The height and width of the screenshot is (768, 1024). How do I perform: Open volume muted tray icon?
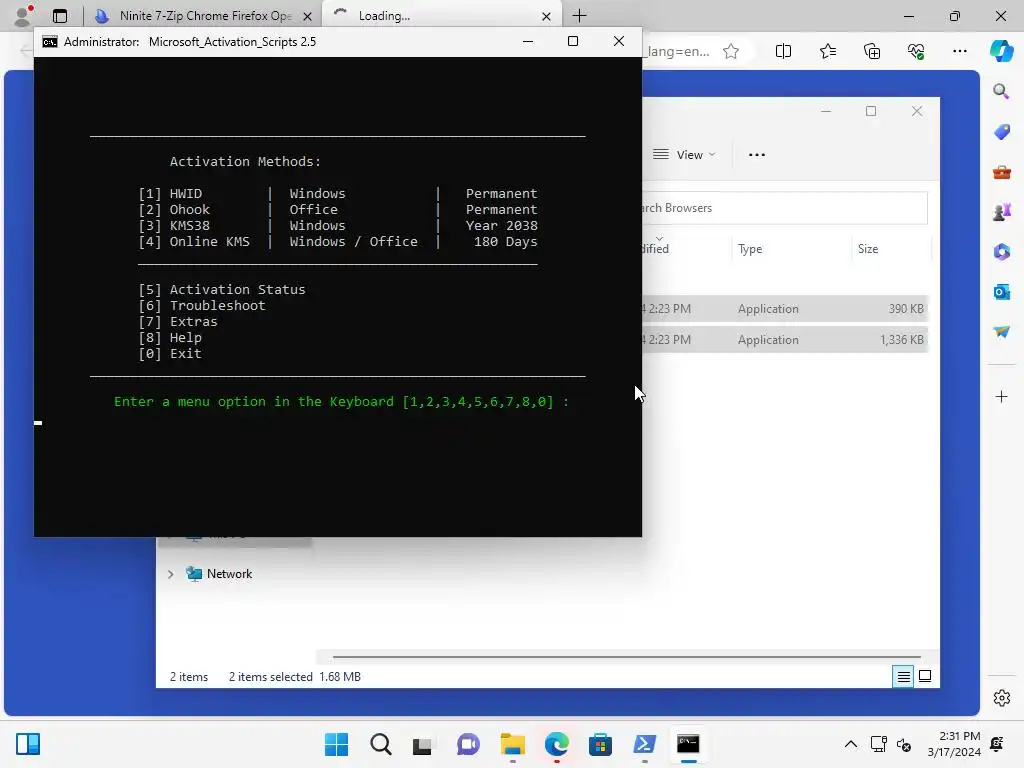904,744
